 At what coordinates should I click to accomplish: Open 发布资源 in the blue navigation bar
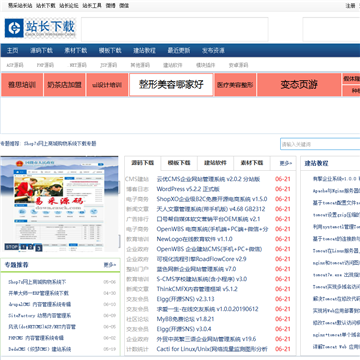click(213, 51)
